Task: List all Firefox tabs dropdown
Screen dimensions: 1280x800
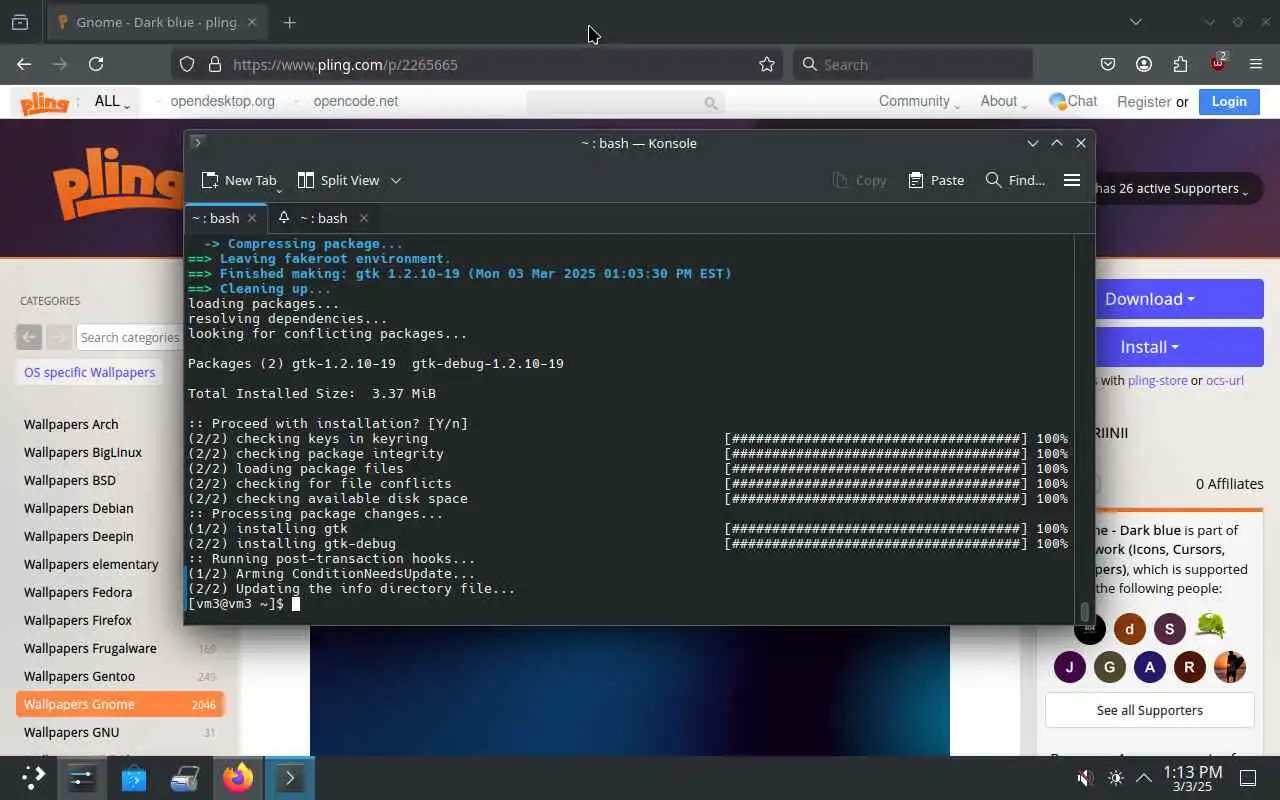Action: (1135, 22)
